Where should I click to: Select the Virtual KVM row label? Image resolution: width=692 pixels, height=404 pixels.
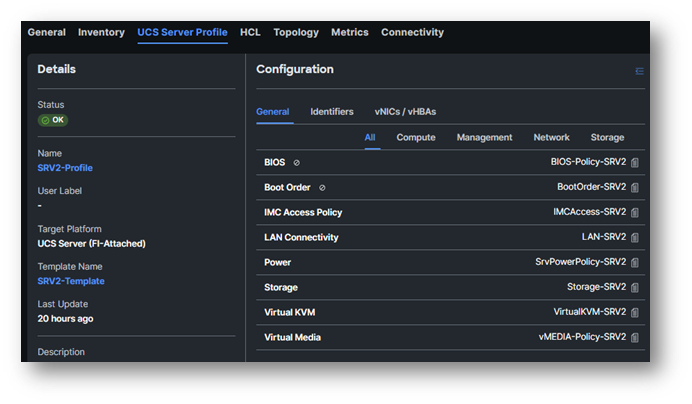[x=290, y=313]
